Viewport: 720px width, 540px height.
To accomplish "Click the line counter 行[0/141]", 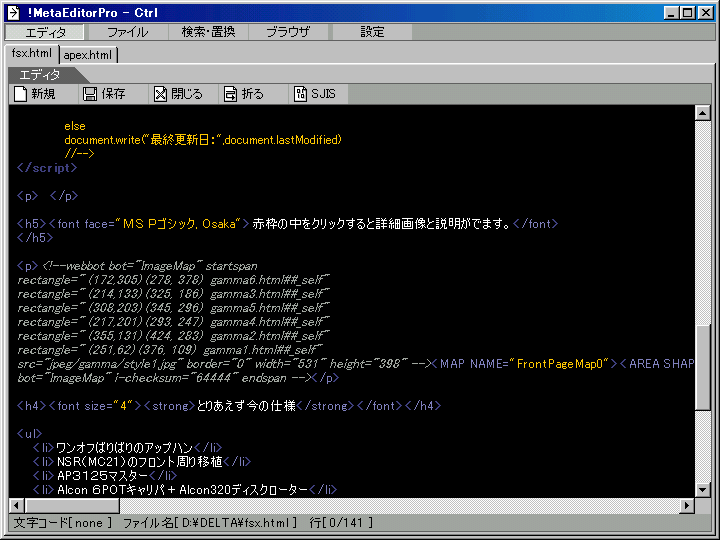I will 341,523.
